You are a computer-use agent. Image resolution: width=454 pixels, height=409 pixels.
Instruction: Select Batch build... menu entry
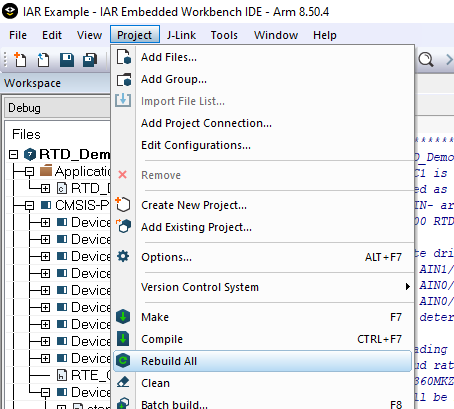click(x=263, y=403)
